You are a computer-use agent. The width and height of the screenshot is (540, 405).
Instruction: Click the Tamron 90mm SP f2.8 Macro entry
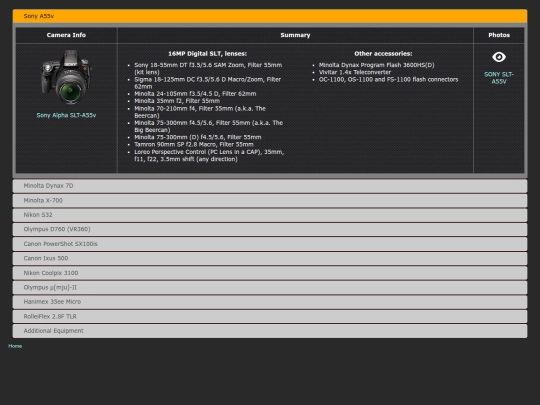pyautogui.click(x=194, y=144)
